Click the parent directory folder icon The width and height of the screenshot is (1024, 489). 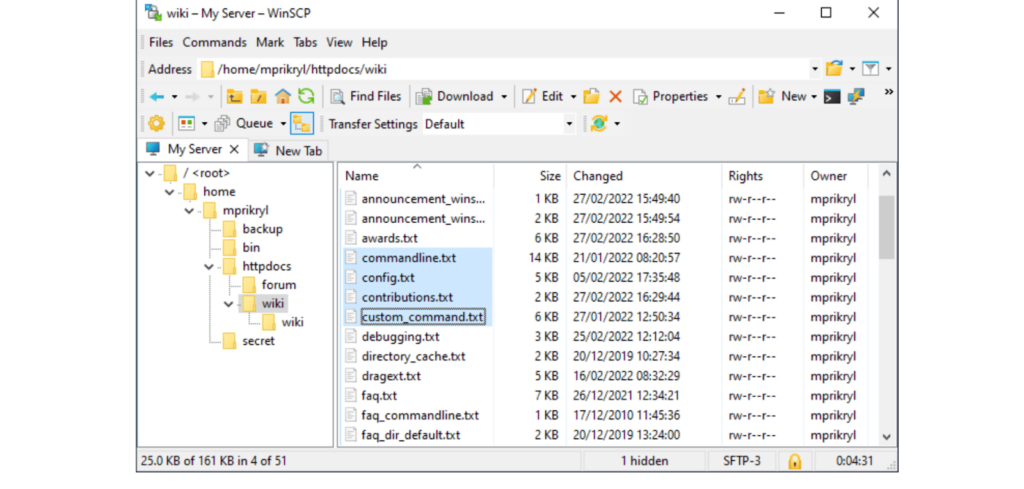[235, 97]
